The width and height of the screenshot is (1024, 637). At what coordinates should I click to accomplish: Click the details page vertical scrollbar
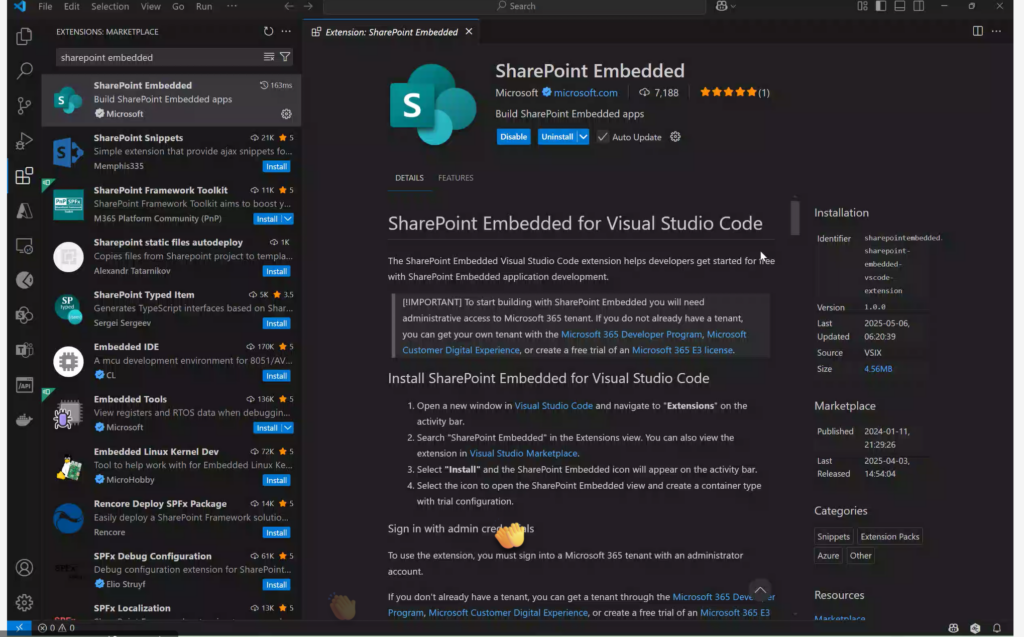[795, 217]
